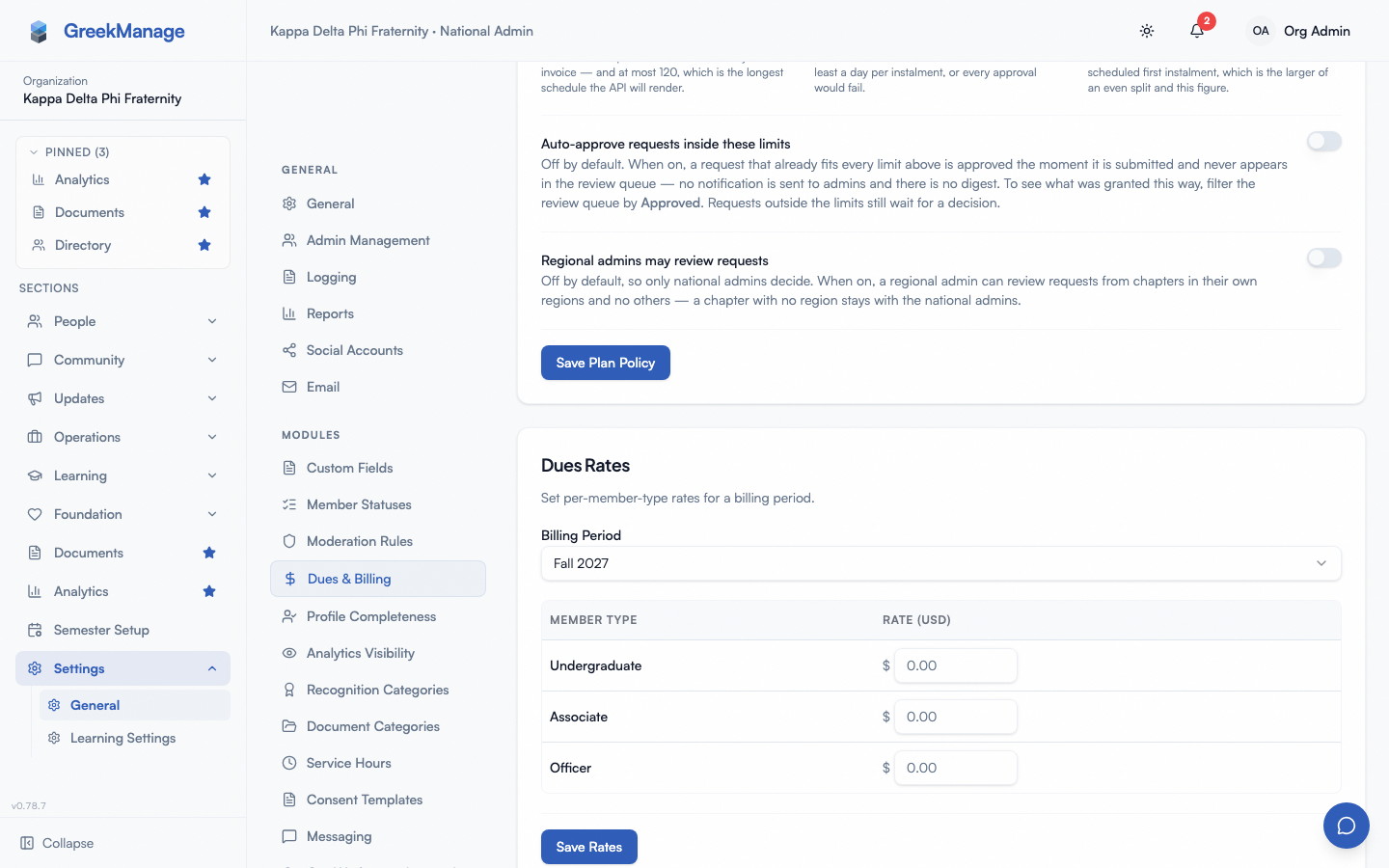
Task: Click the Officer rate field
Action: tap(956, 768)
